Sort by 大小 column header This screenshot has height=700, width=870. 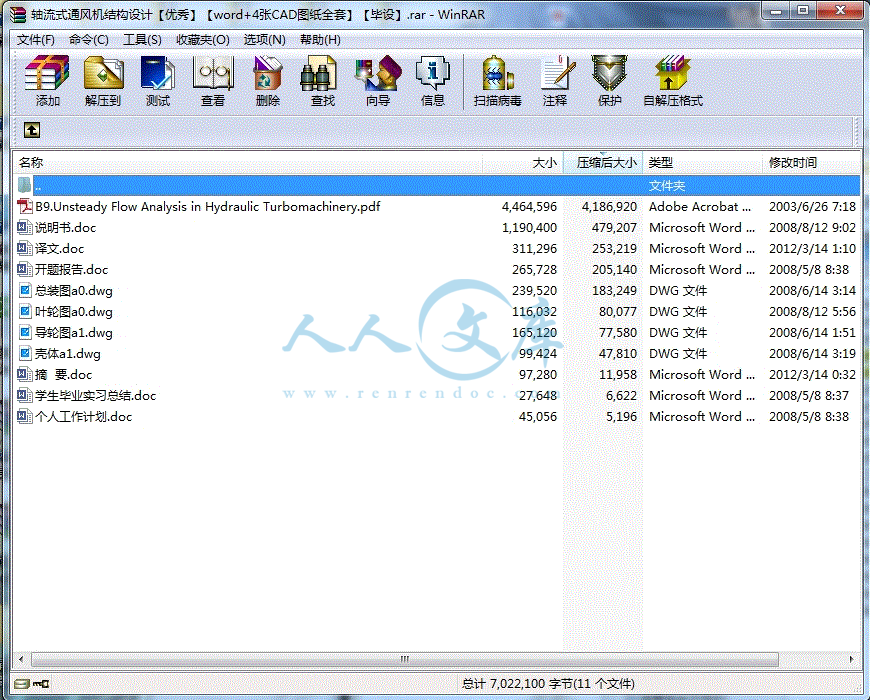(x=523, y=163)
